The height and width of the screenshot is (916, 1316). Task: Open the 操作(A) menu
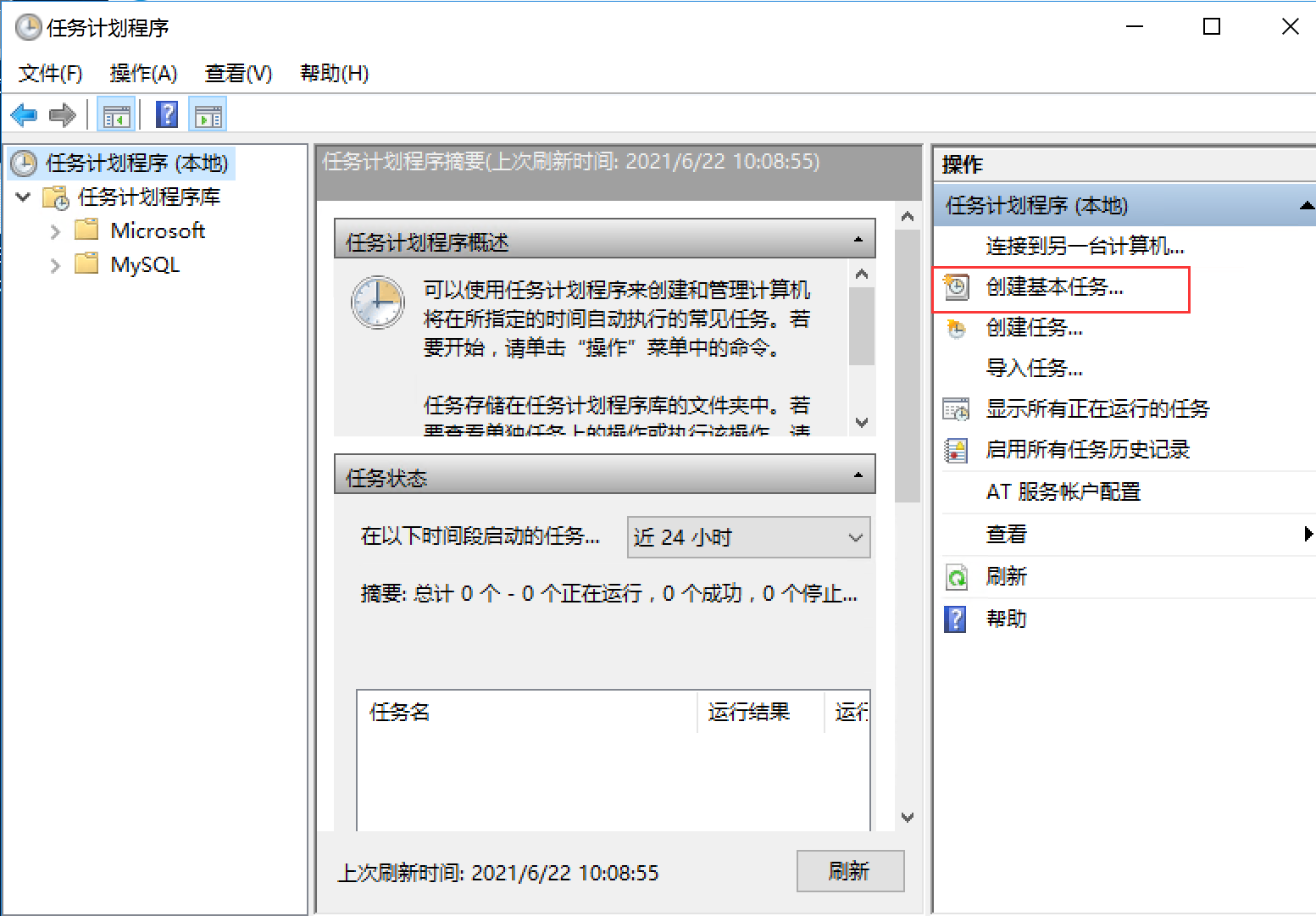(x=143, y=74)
